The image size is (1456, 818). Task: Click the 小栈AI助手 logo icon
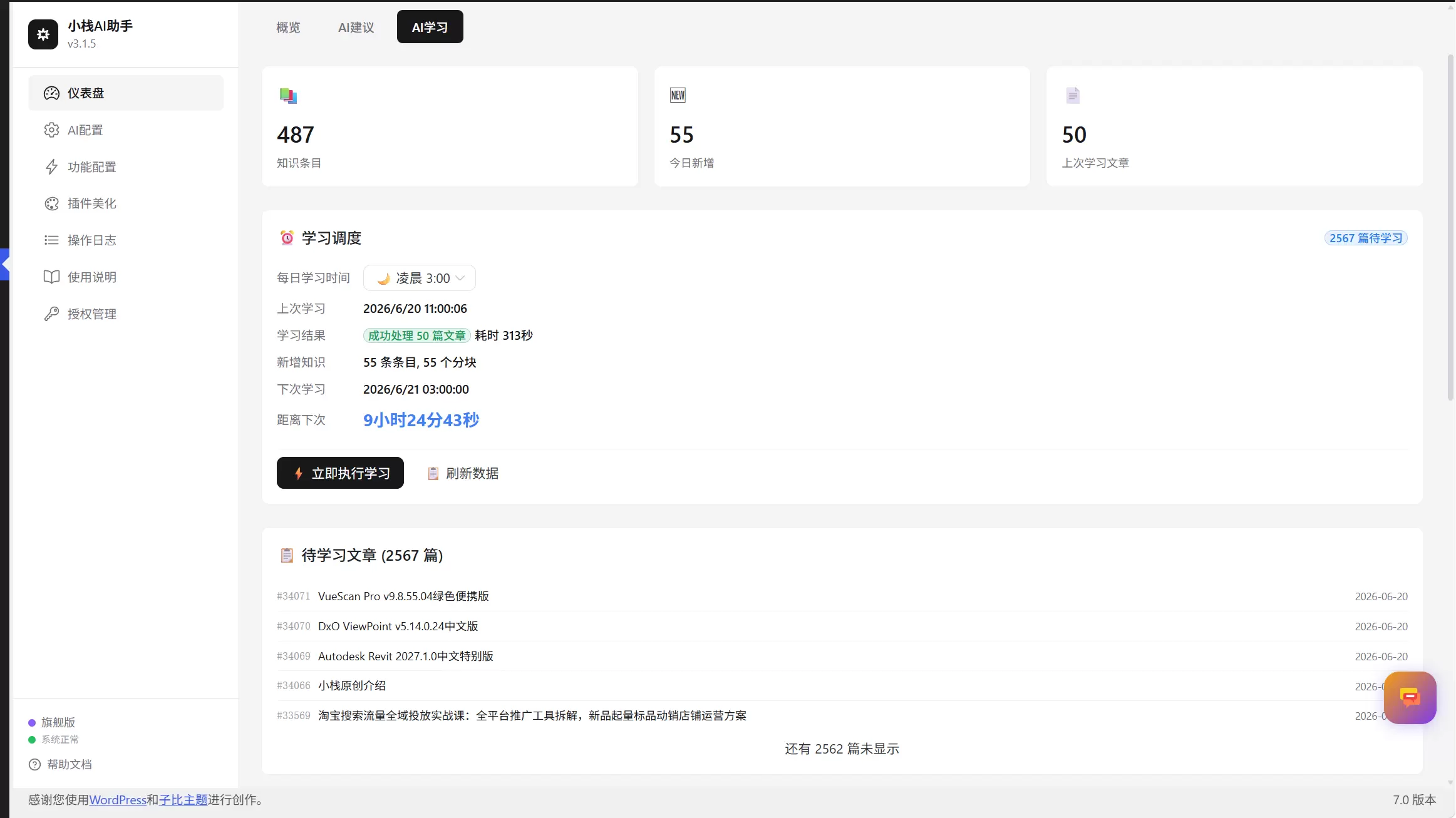tap(43, 34)
